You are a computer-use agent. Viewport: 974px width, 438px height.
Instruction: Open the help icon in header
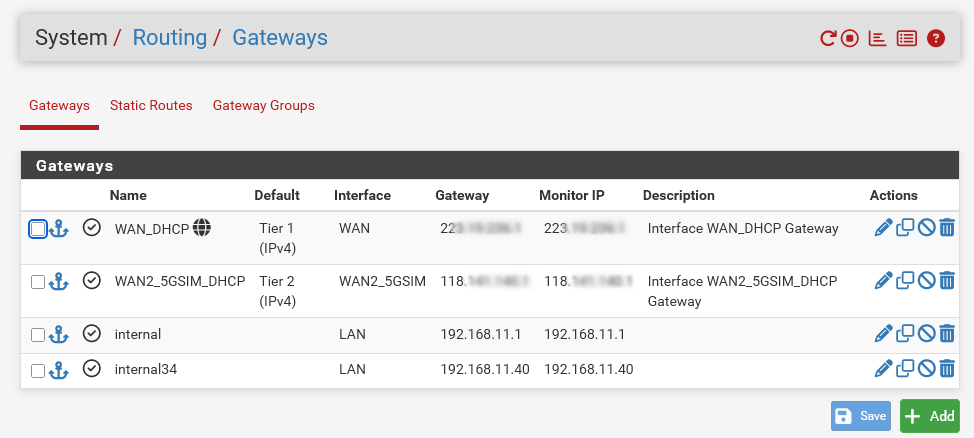(x=936, y=39)
